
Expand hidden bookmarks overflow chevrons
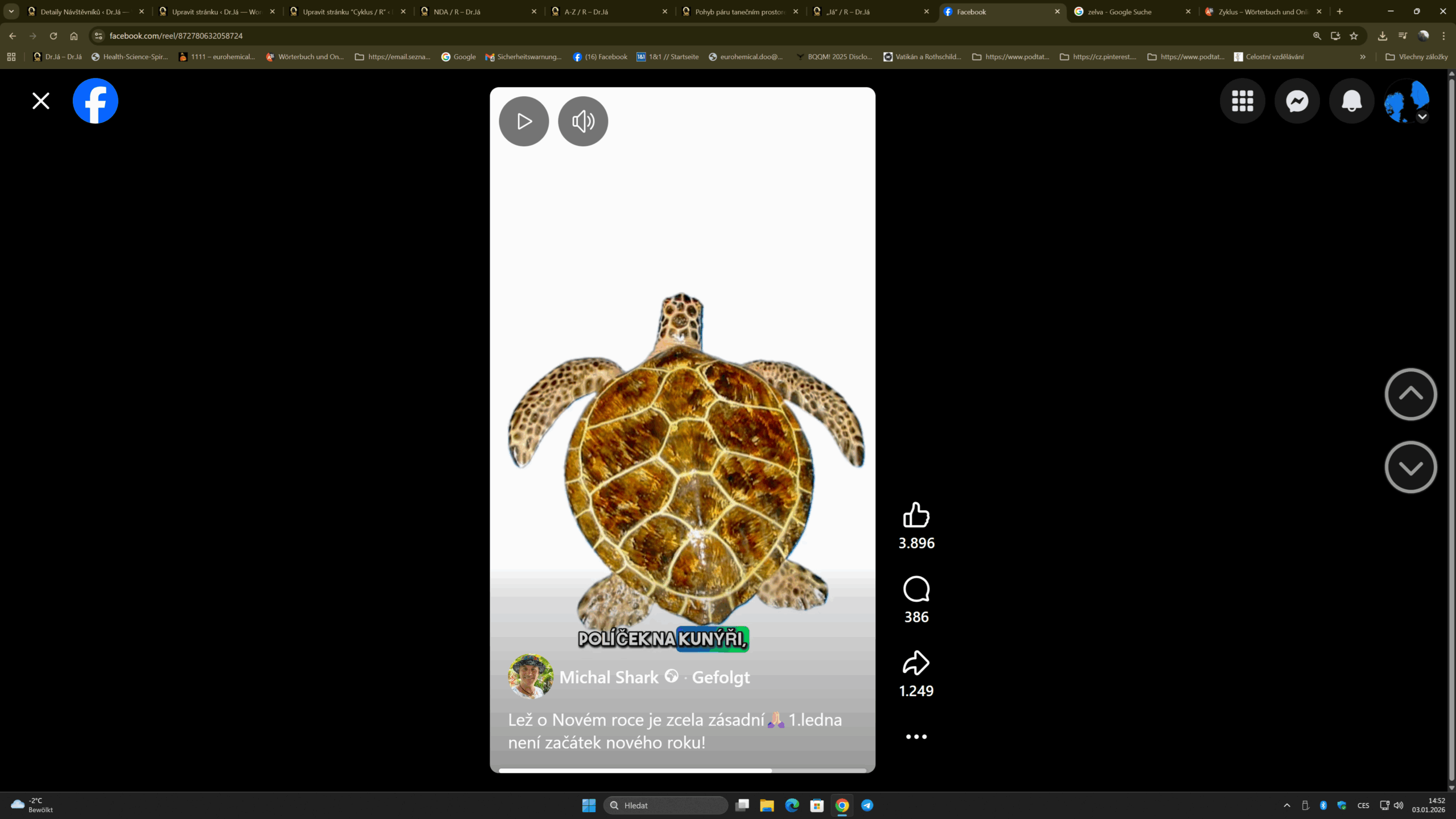(x=1363, y=57)
